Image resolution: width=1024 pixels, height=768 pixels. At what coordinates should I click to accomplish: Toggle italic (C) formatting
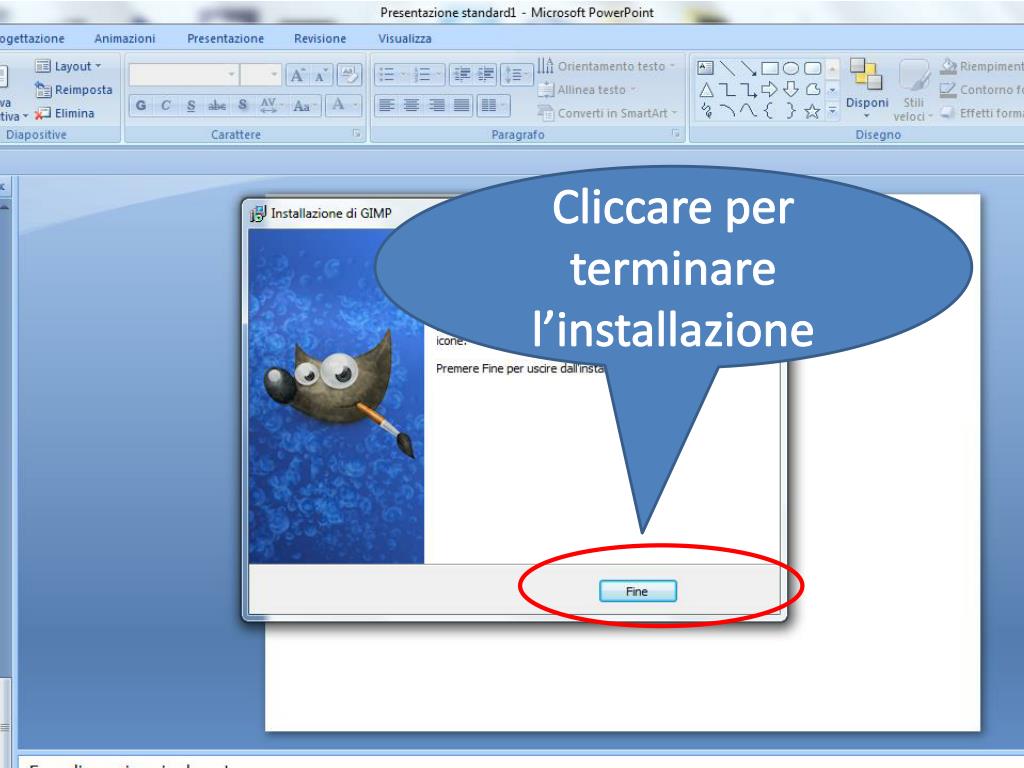pos(165,105)
